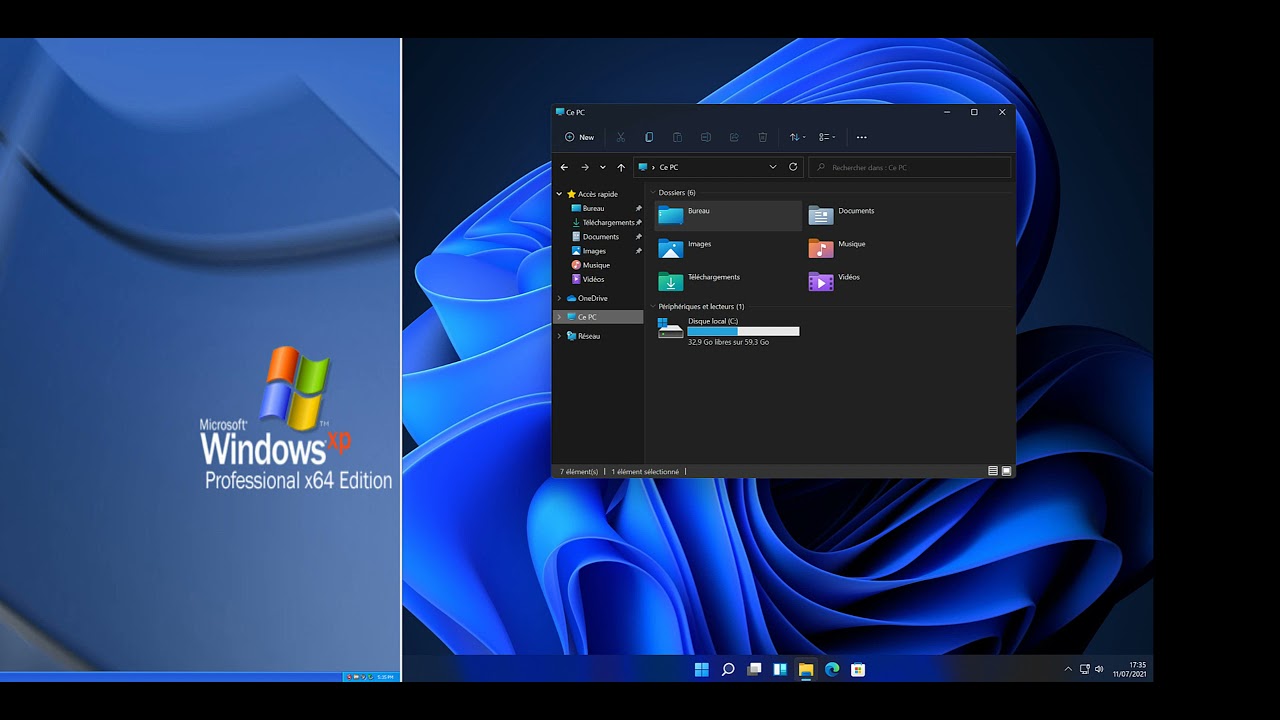
Task: Expand the Ce PC tree node
Action: pyautogui.click(x=559, y=317)
